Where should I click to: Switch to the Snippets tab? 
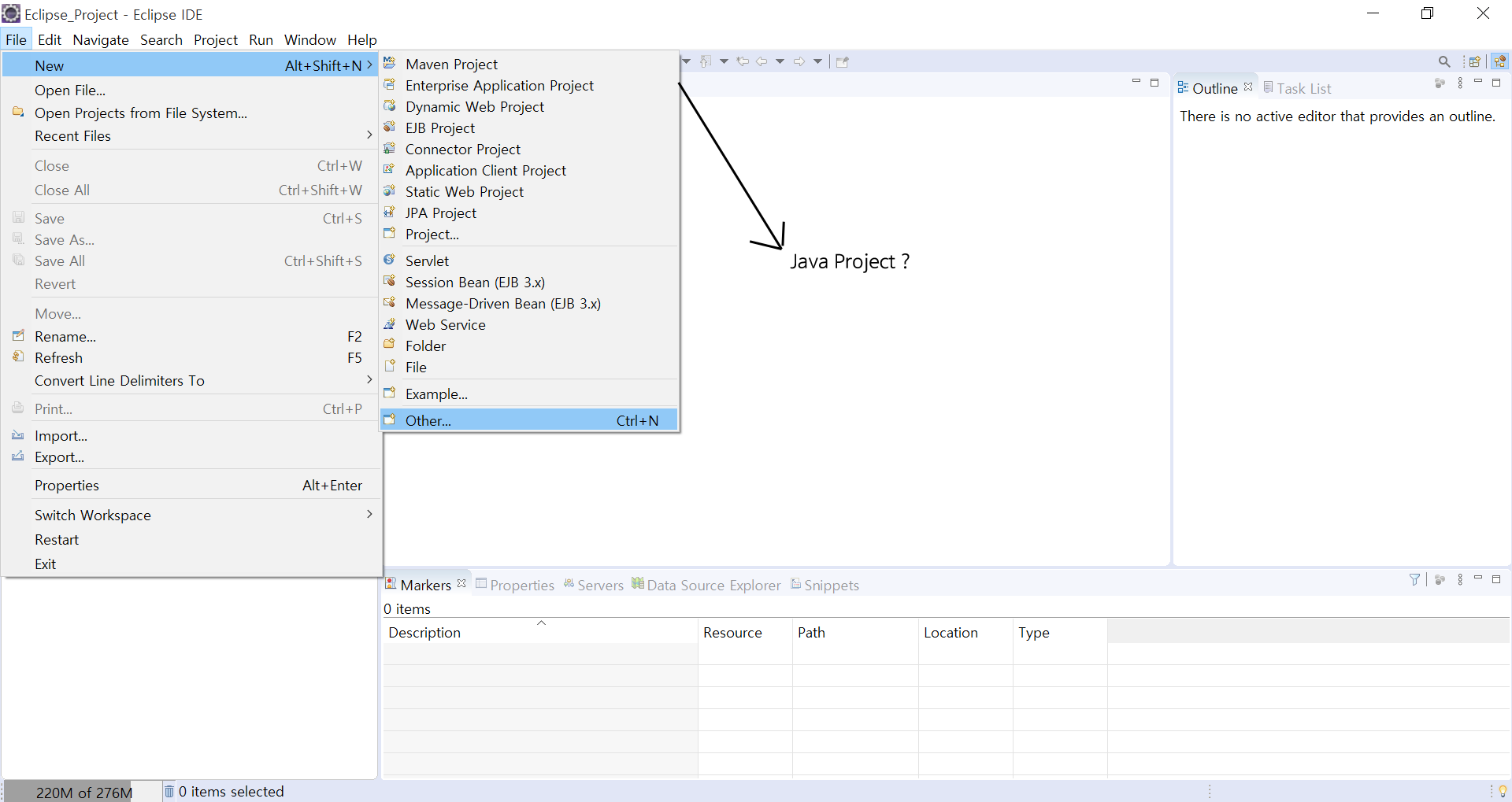point(825,585)
